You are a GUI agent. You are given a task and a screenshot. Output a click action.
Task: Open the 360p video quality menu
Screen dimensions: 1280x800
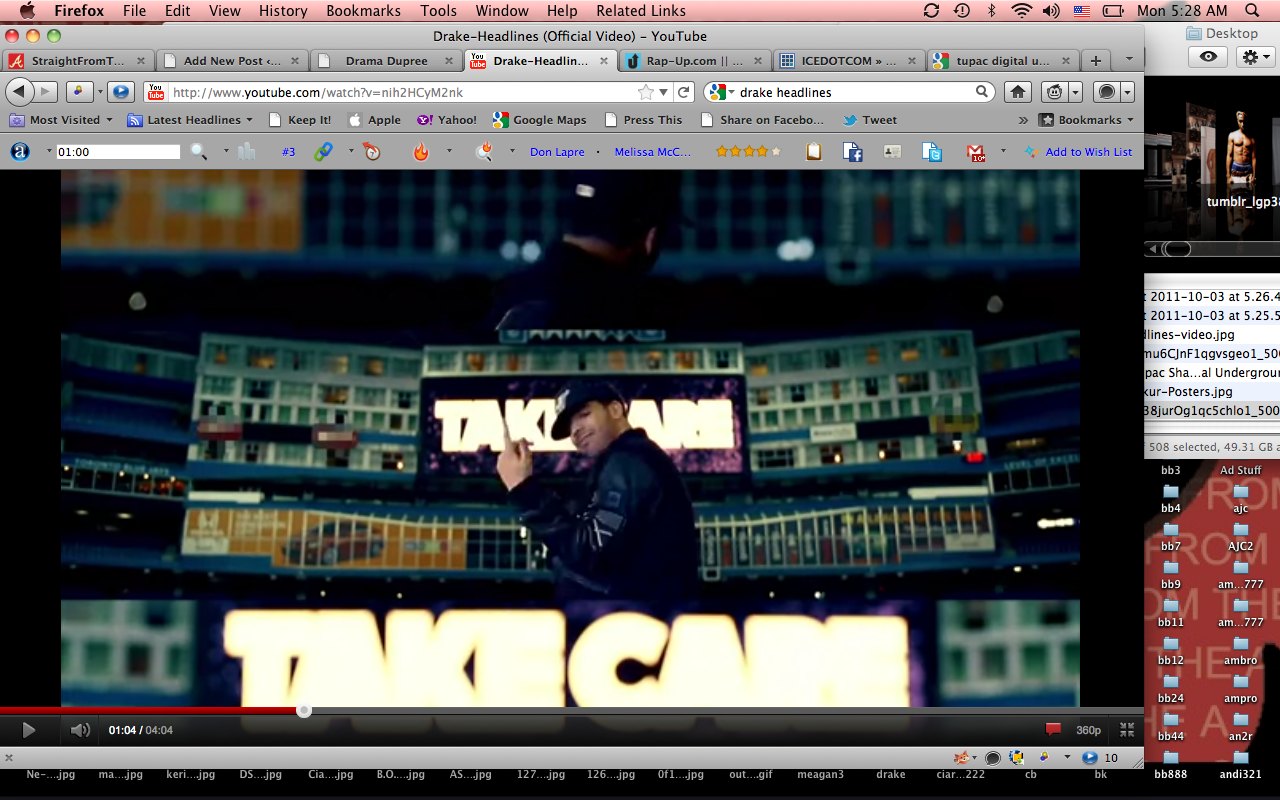coord(1088,730)
